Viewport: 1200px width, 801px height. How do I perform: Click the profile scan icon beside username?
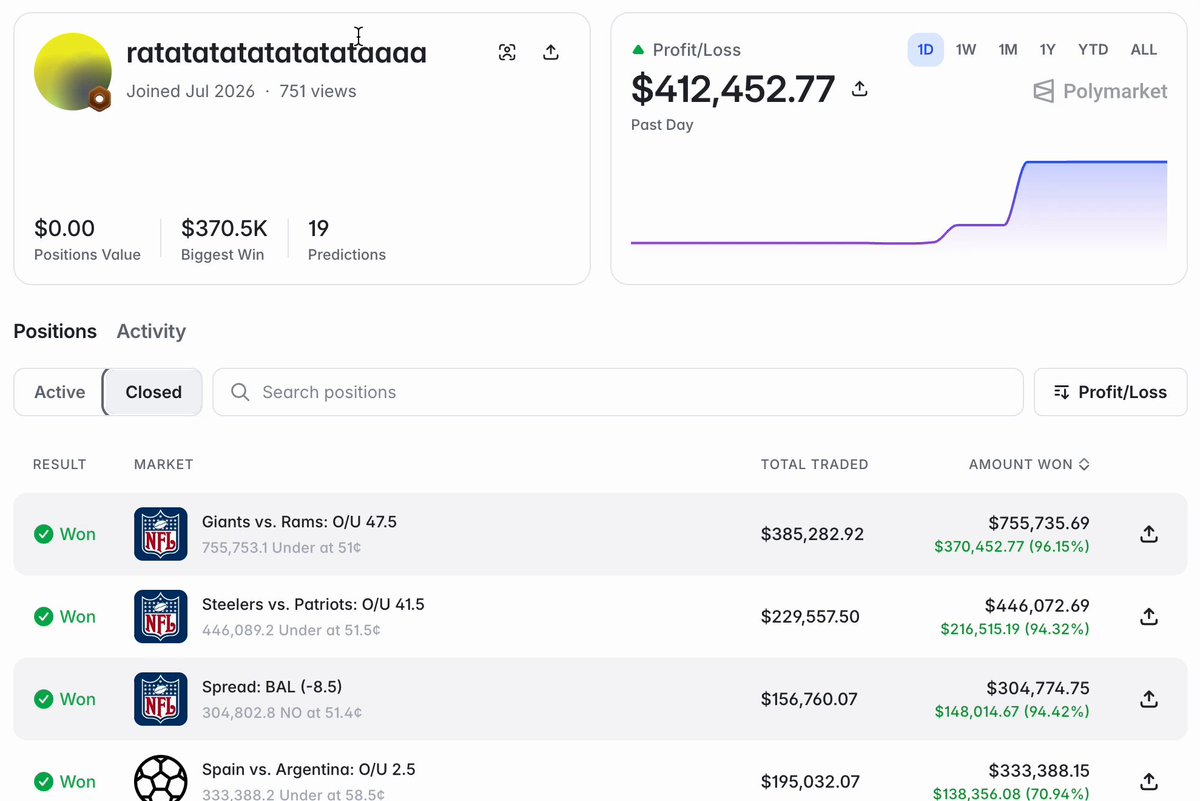(507, 52)
